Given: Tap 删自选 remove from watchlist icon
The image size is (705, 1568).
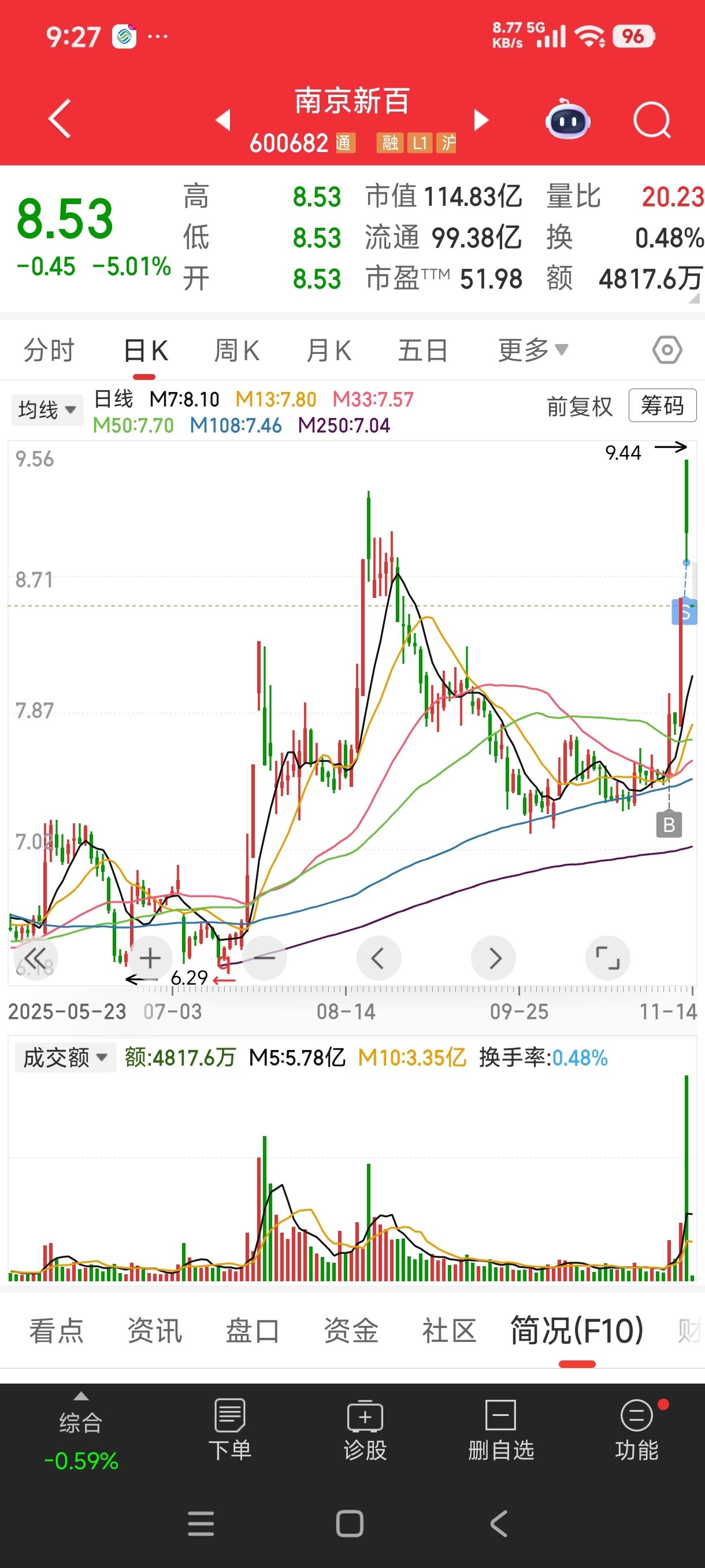Looking at the screenshot, I should tap(500, 1429).
